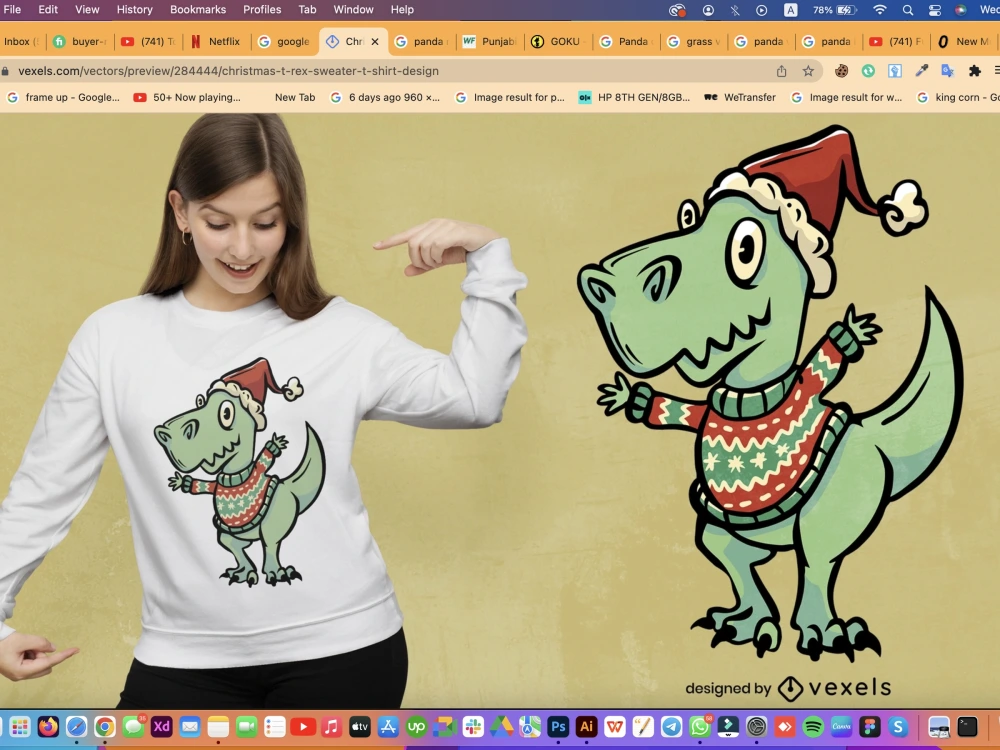The image size is (1000, 750).
Task: Open Messages app in the dock
Action: pos(133,726)
